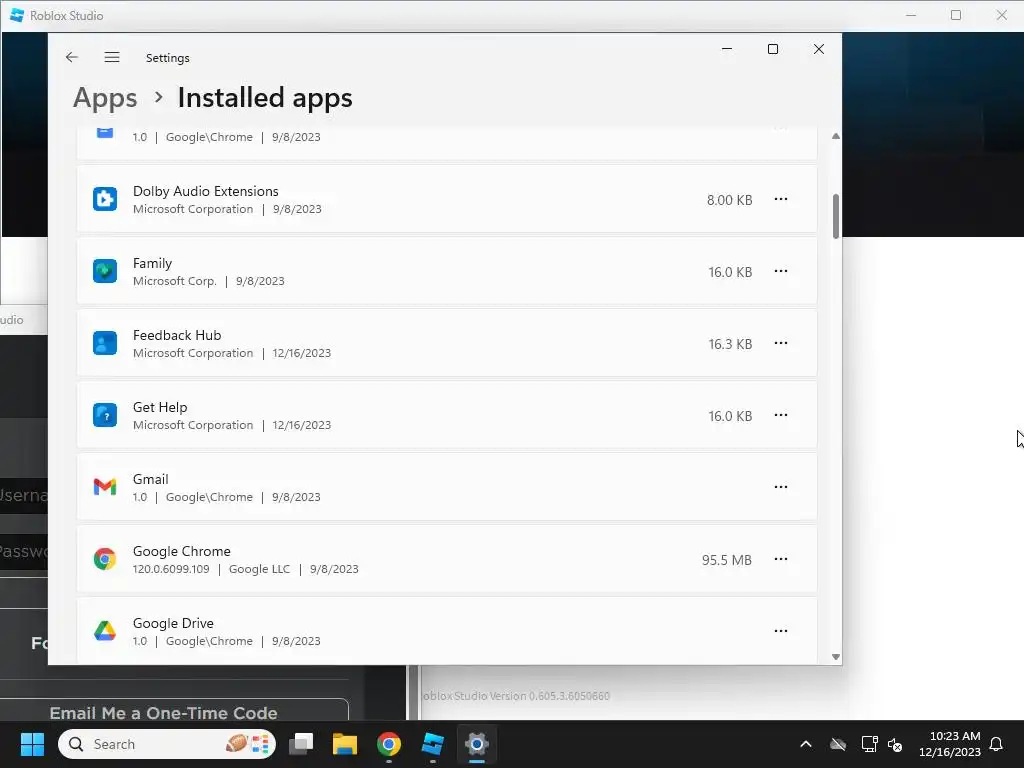1024x768 pixels.
Task: Open the Windows Start menu
Action: 32,744
